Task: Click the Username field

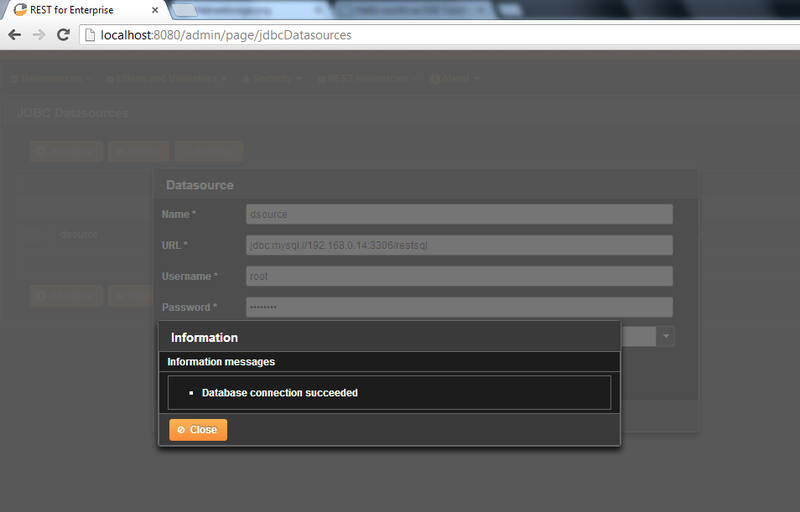Action: (x=459, y=276)
